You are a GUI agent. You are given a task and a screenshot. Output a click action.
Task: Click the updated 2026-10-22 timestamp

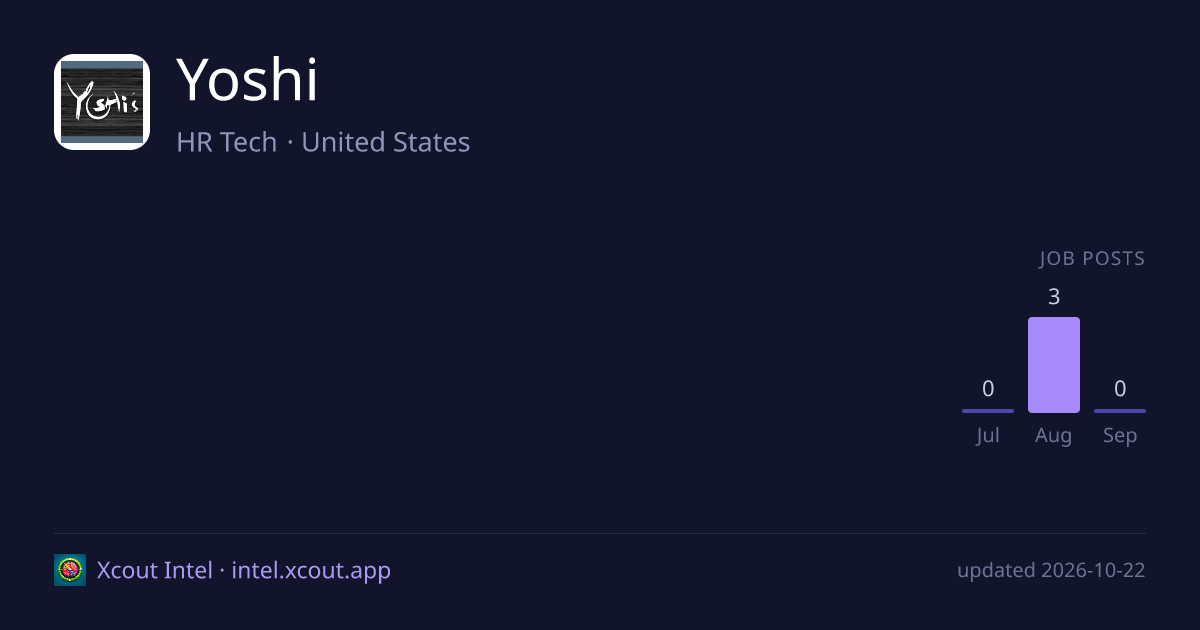(x=1051, y=570)
